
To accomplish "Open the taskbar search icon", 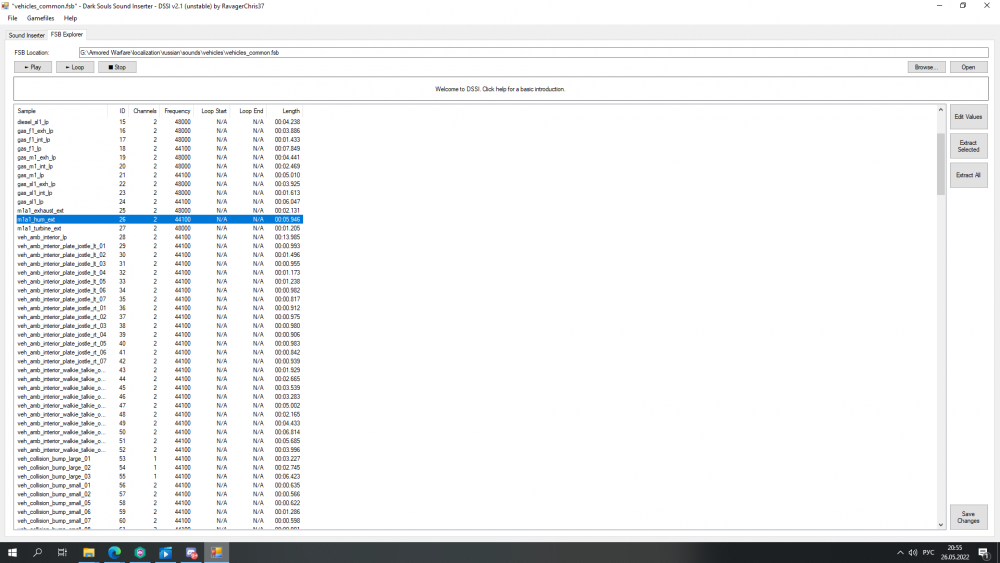I will (x=38, y=552).
